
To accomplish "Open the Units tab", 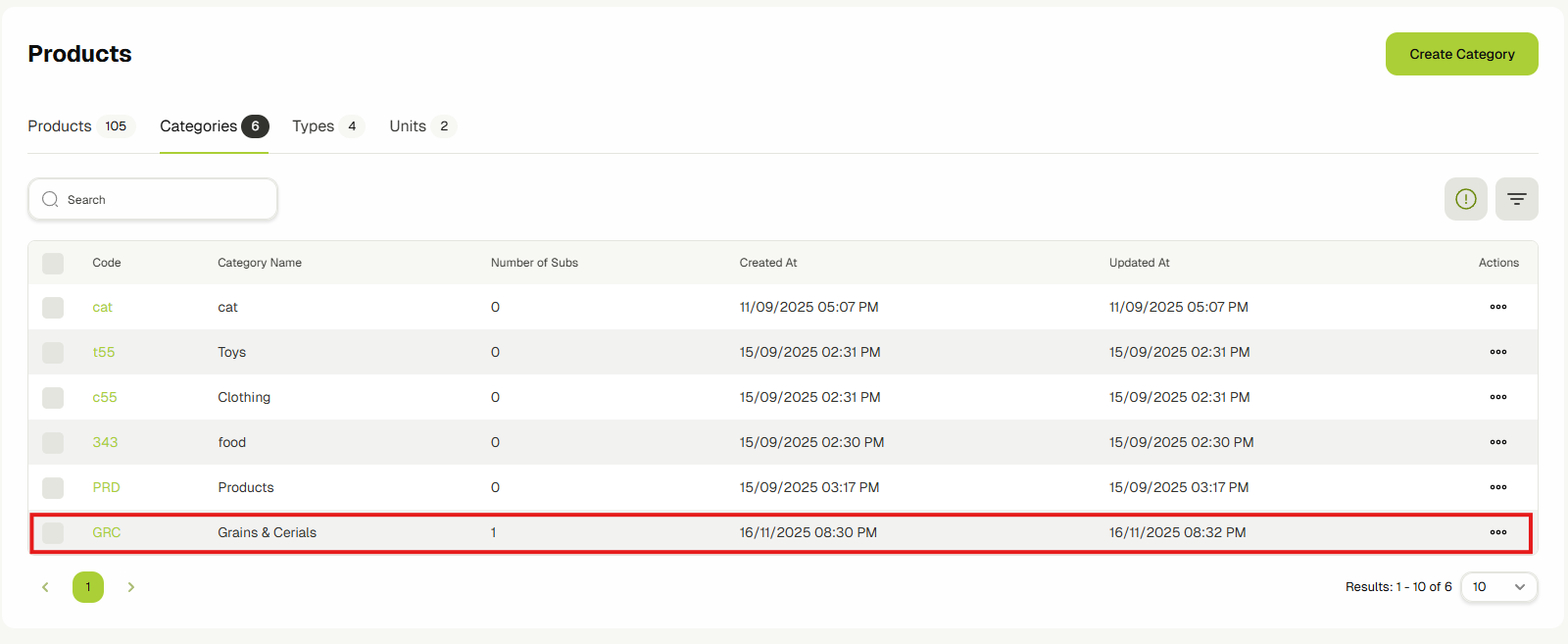I will 408,126.
